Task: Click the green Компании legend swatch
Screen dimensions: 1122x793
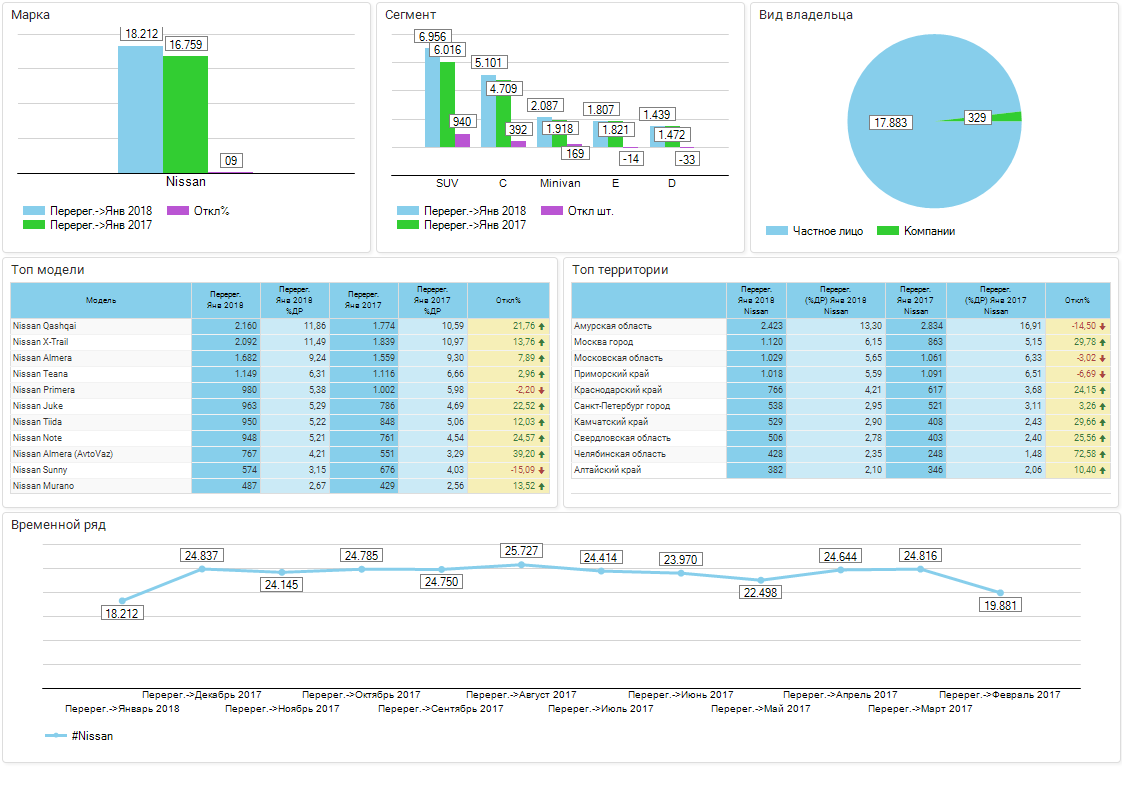Action: 888,231
